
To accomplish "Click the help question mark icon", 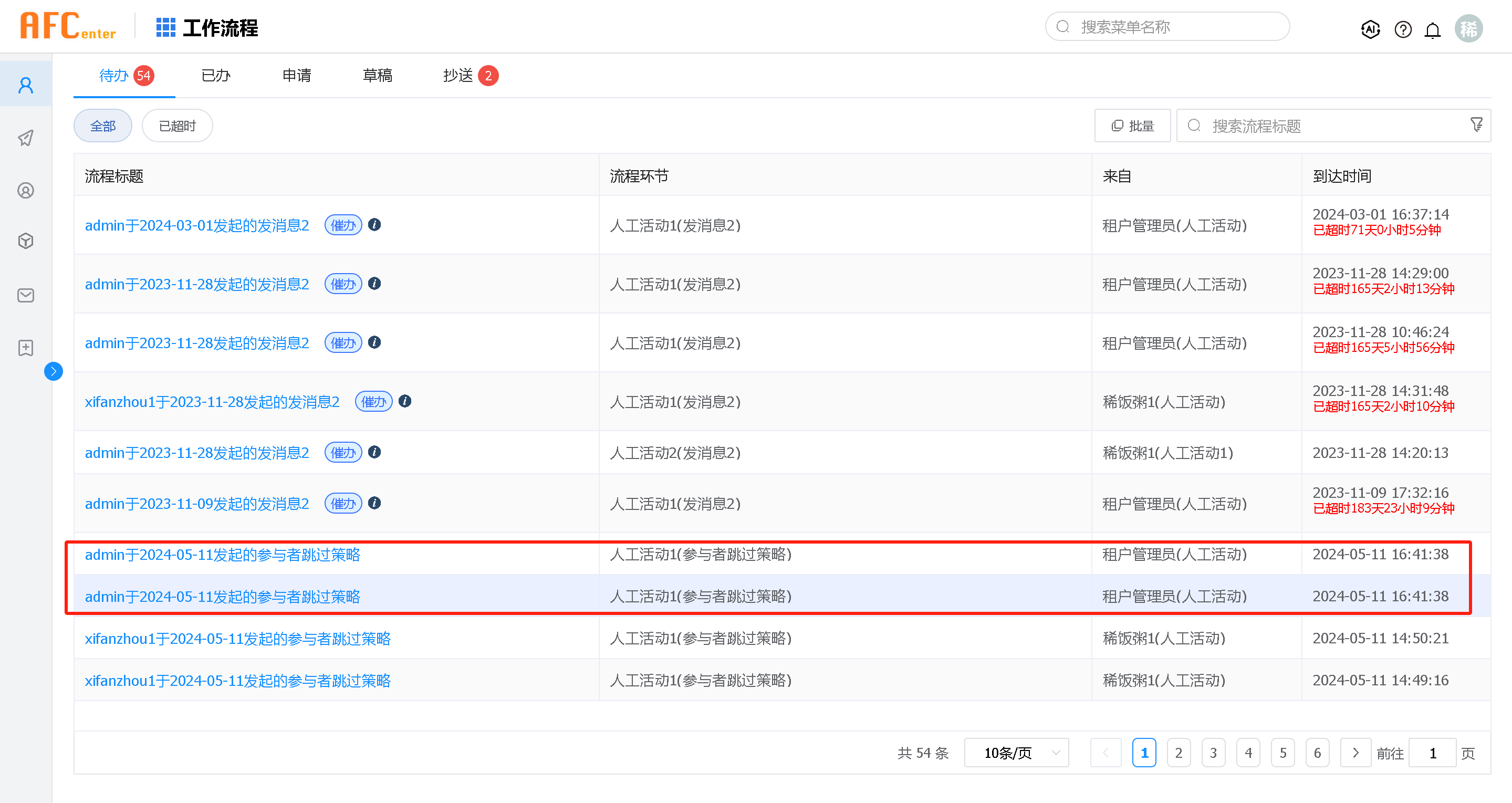I will tap(1403, 29).
